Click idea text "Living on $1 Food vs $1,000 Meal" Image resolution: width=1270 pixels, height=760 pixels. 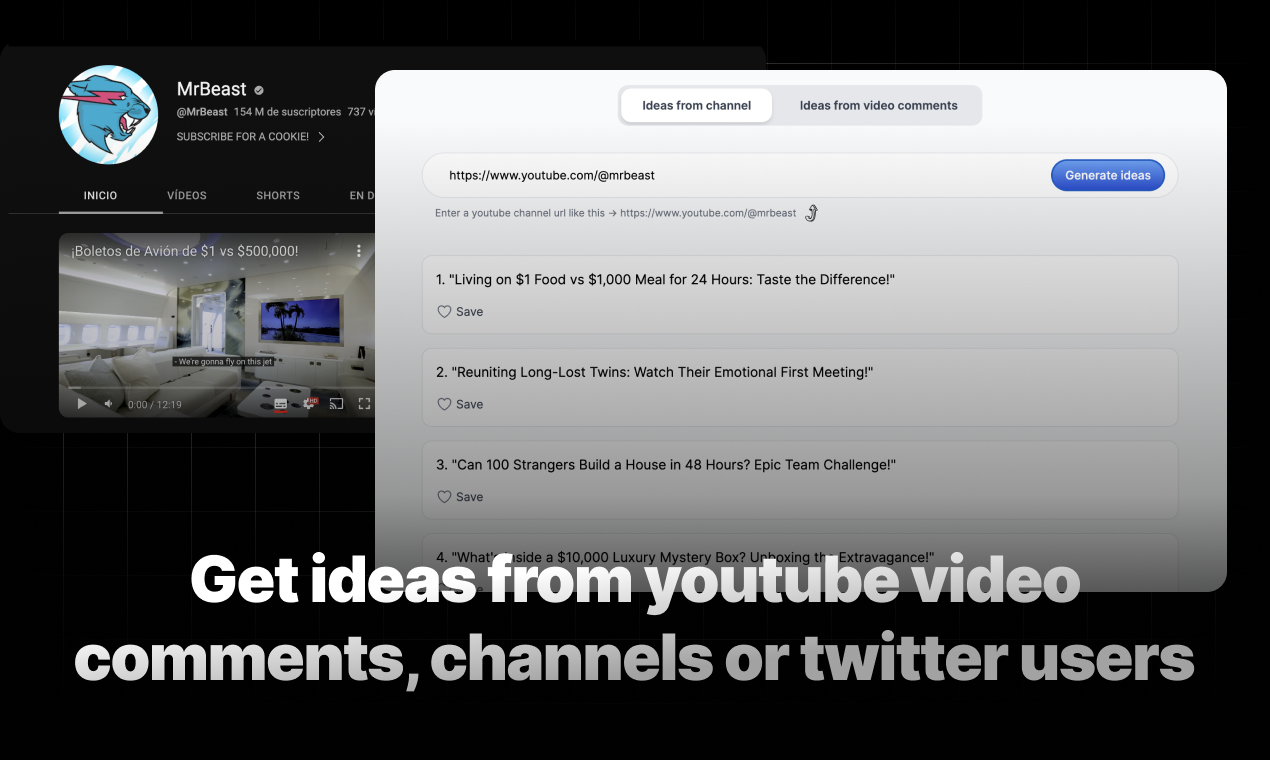(665, 280)
